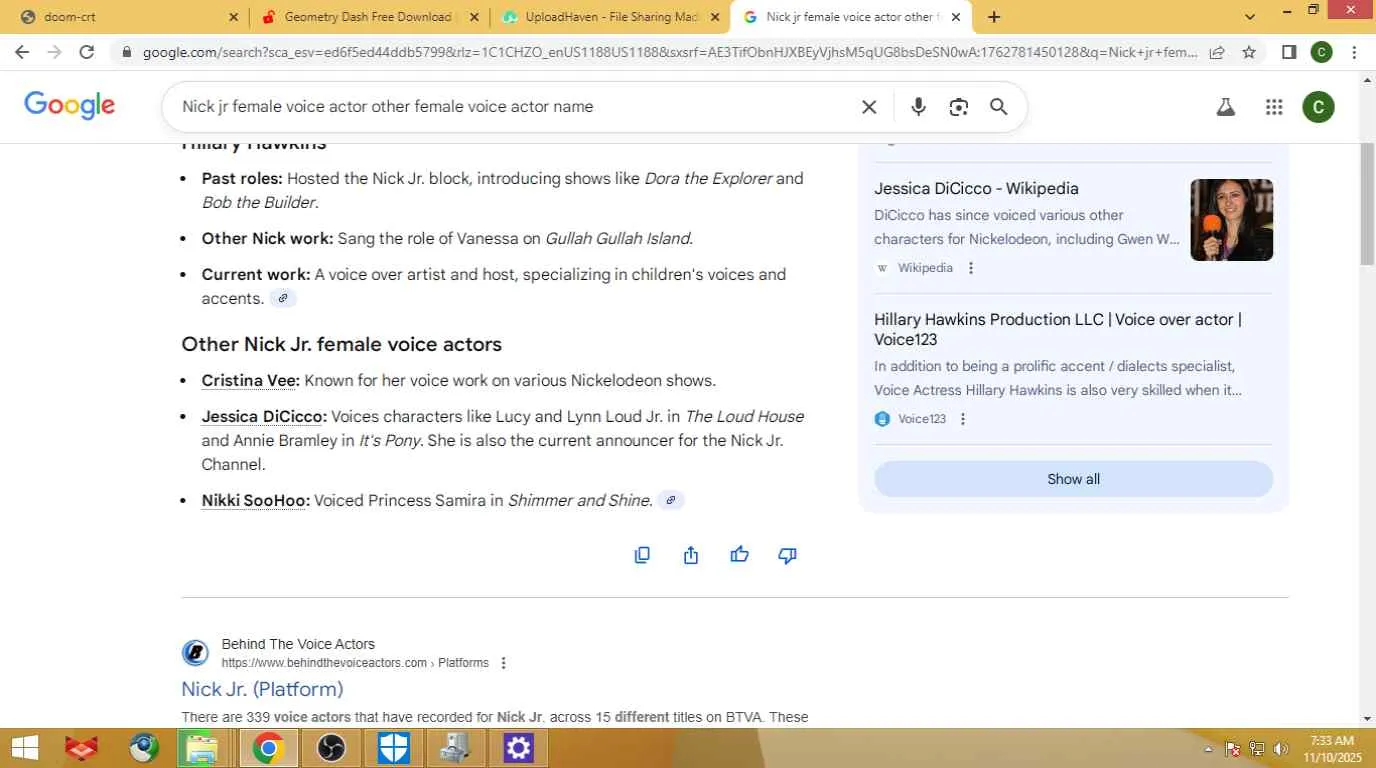Open OBS Studio from the taskbar

pos(331,748)
